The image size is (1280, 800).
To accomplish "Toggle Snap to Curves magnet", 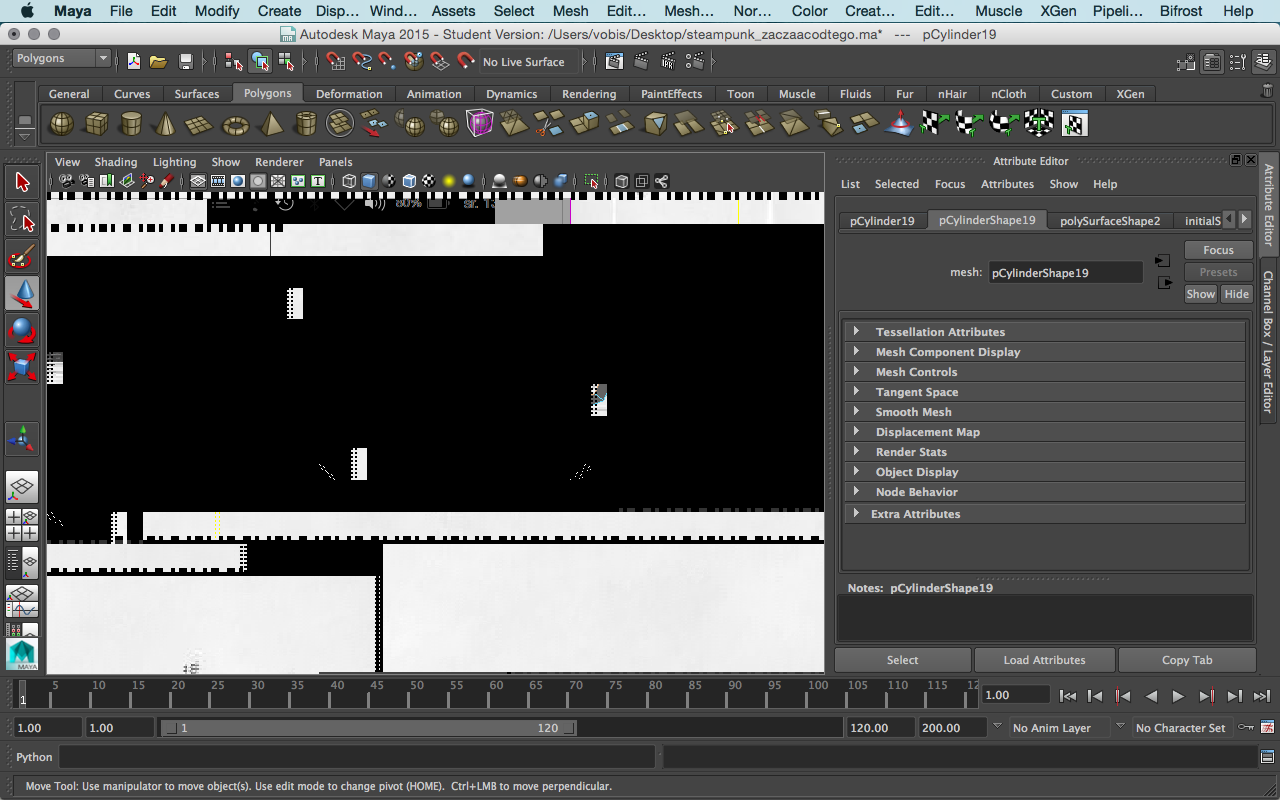I will coord(361,62).
